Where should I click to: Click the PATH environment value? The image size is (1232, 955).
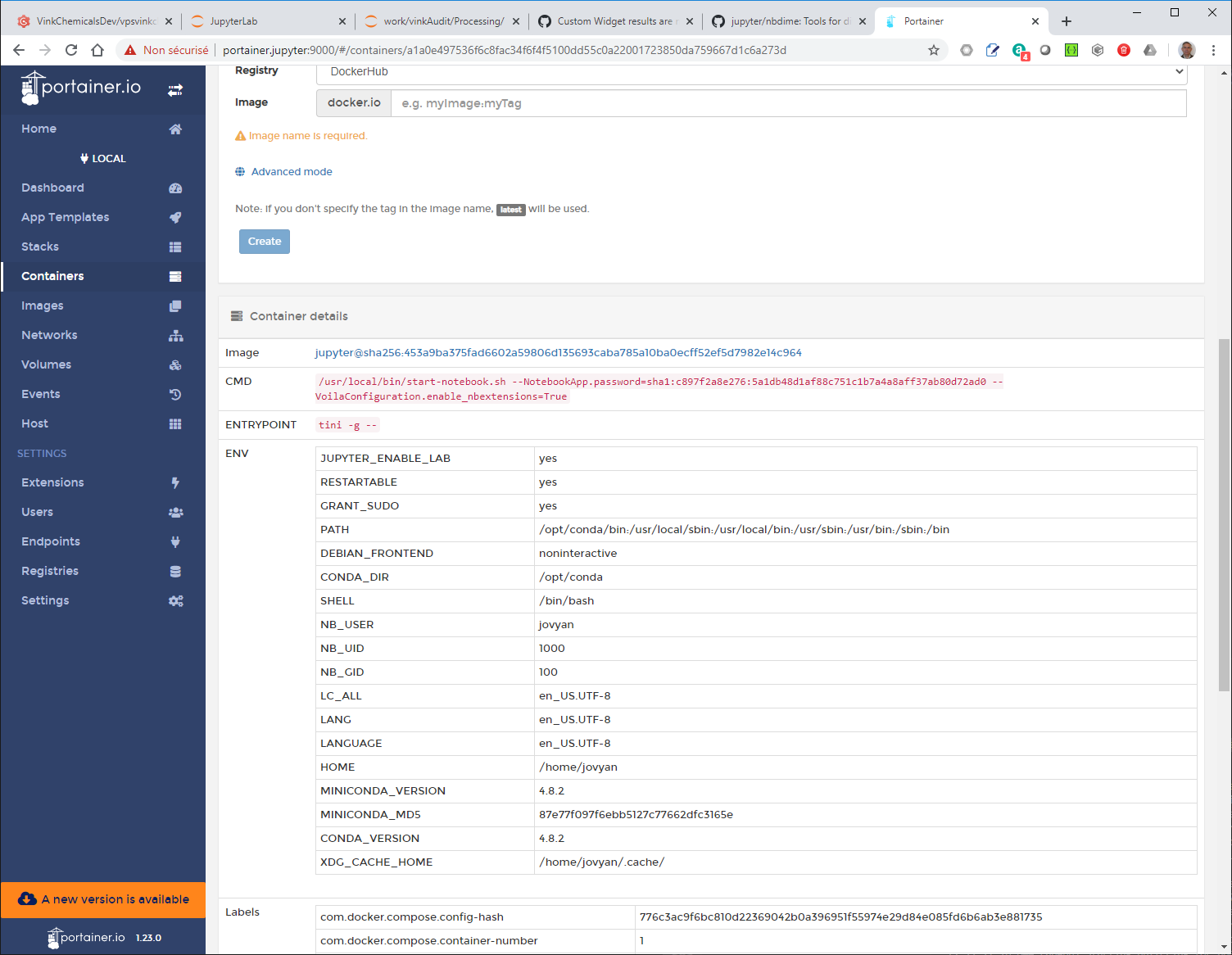click(744, 530)
